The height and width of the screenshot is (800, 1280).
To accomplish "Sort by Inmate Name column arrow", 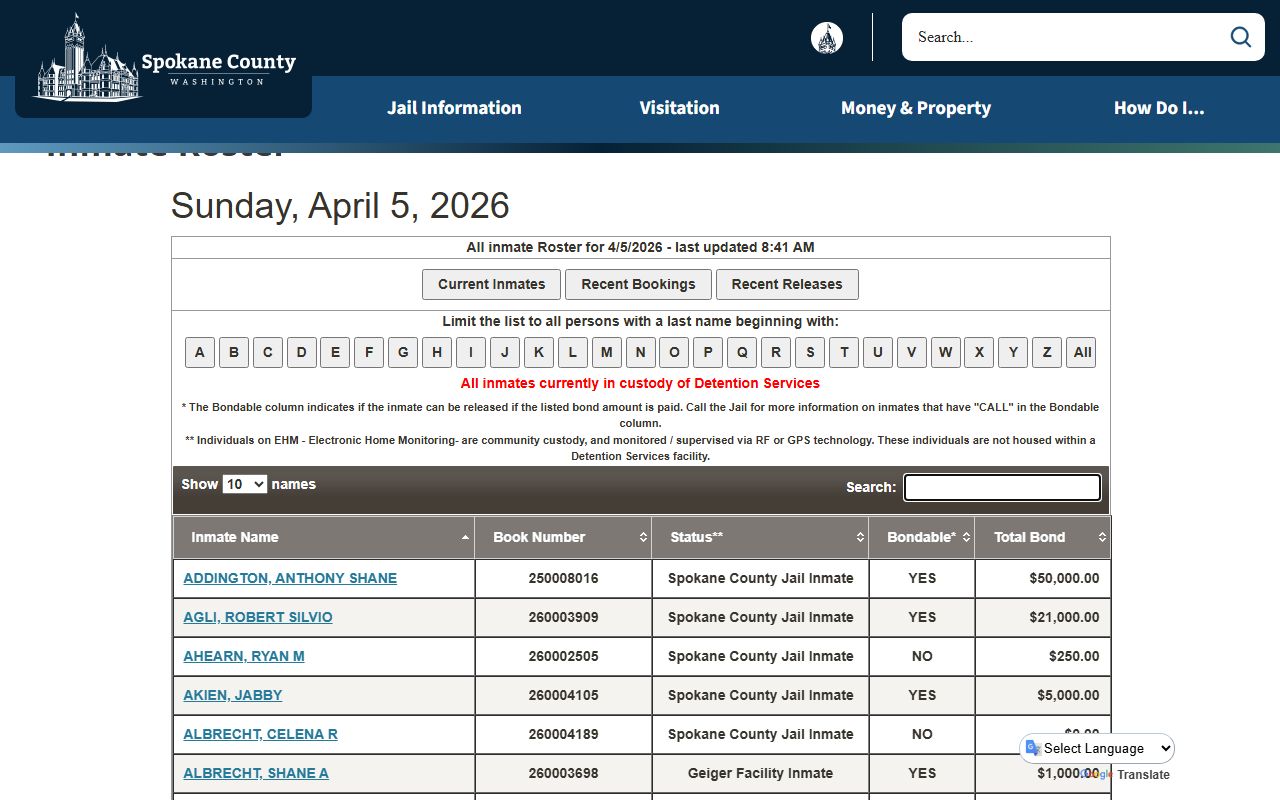I will point(465,538).
